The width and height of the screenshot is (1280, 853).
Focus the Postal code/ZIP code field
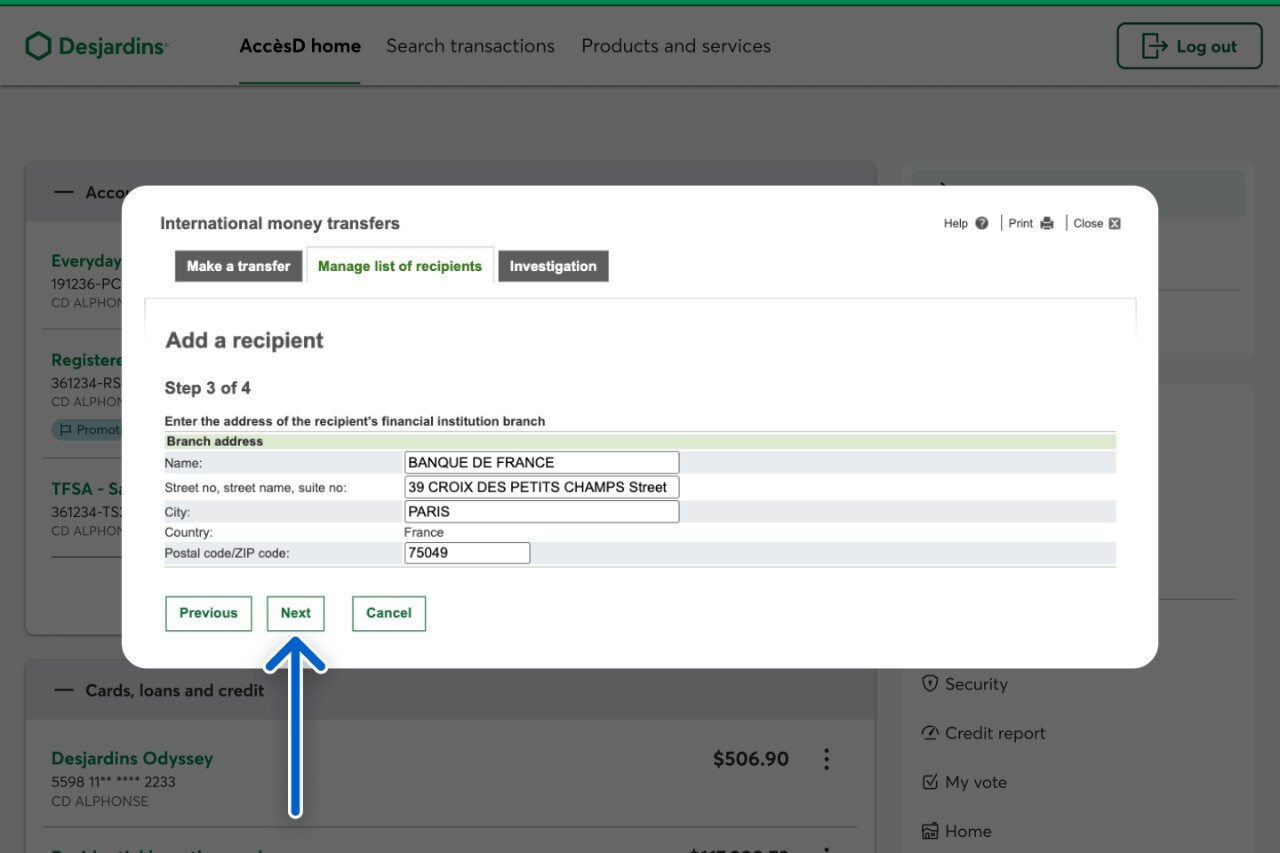tap(467, 552)
